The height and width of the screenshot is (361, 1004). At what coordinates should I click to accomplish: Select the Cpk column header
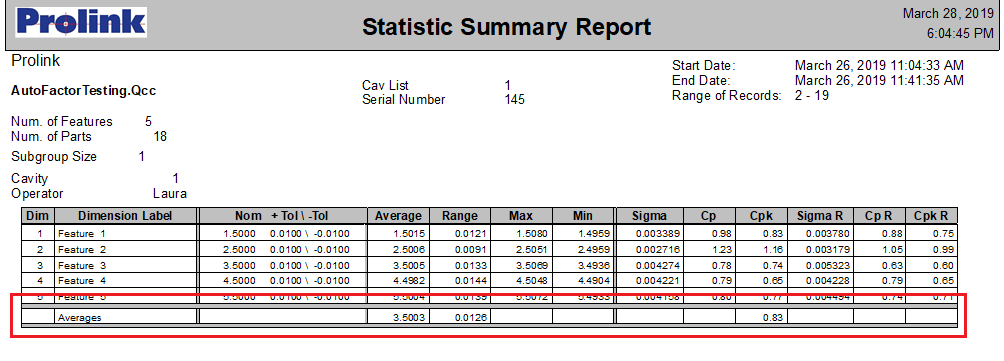click(x=761, y=216)
